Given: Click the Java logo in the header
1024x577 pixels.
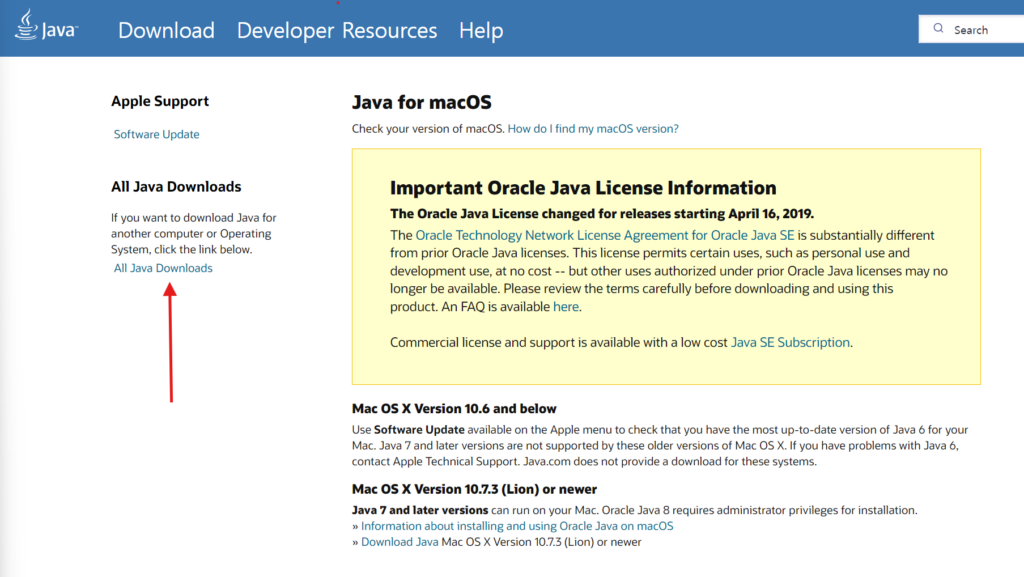Looking at the screenshot, I should pos(46,26).
